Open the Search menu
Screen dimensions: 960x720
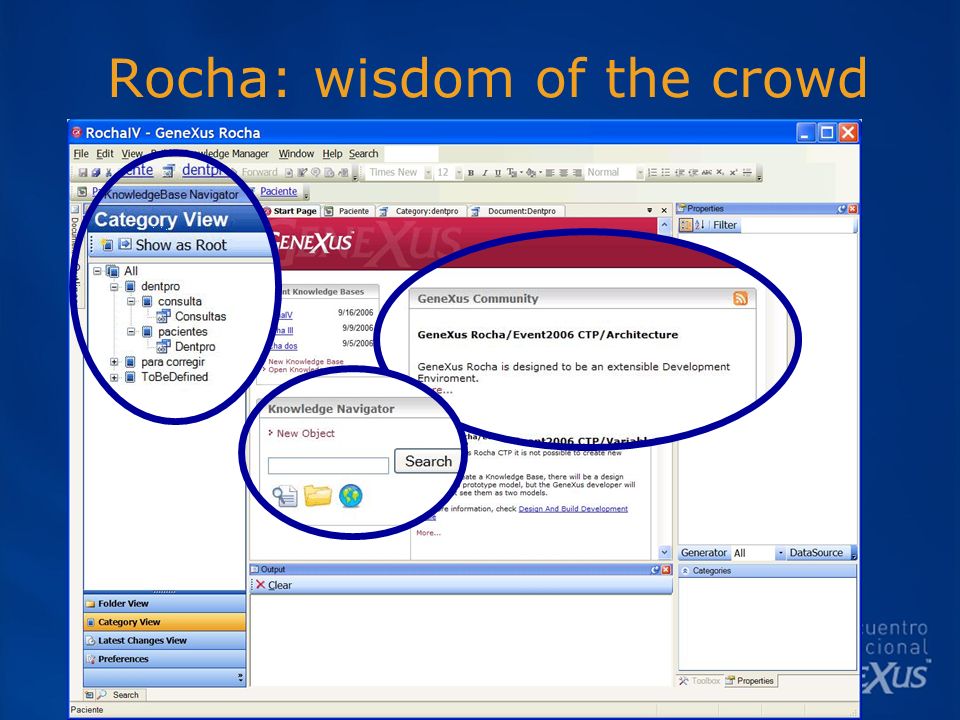tap(364, 154)
